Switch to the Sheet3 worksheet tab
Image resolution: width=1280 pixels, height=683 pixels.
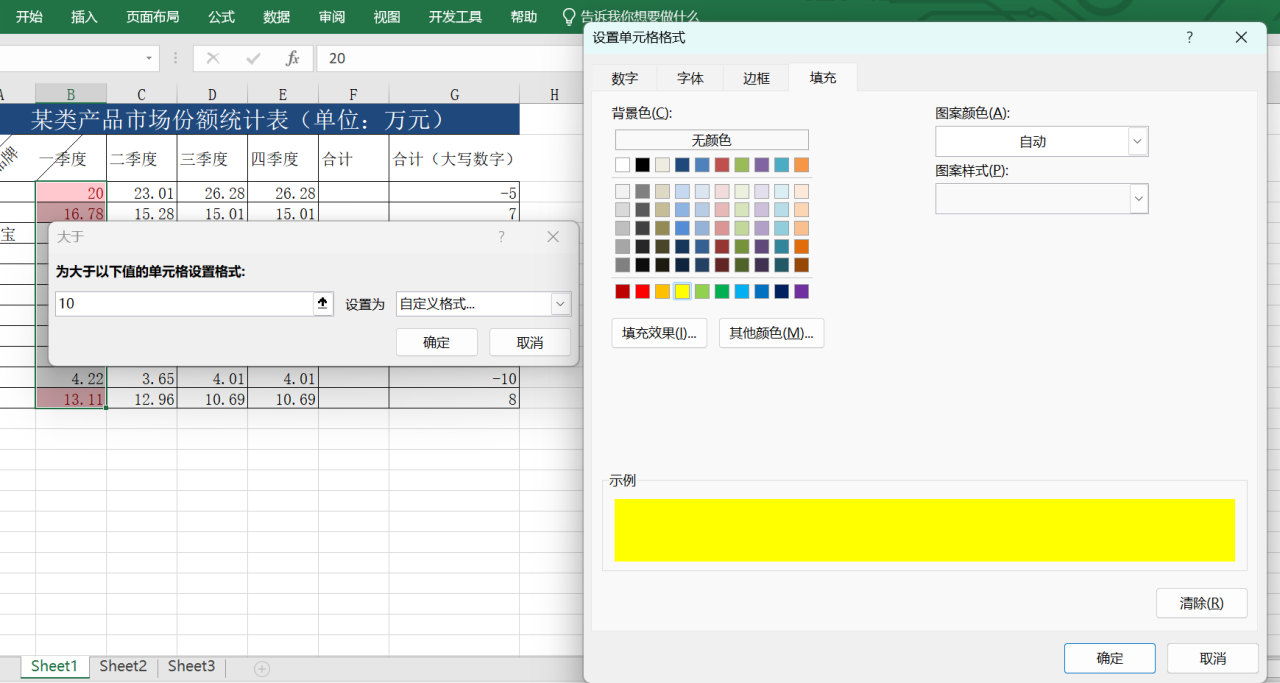[191, 666]
